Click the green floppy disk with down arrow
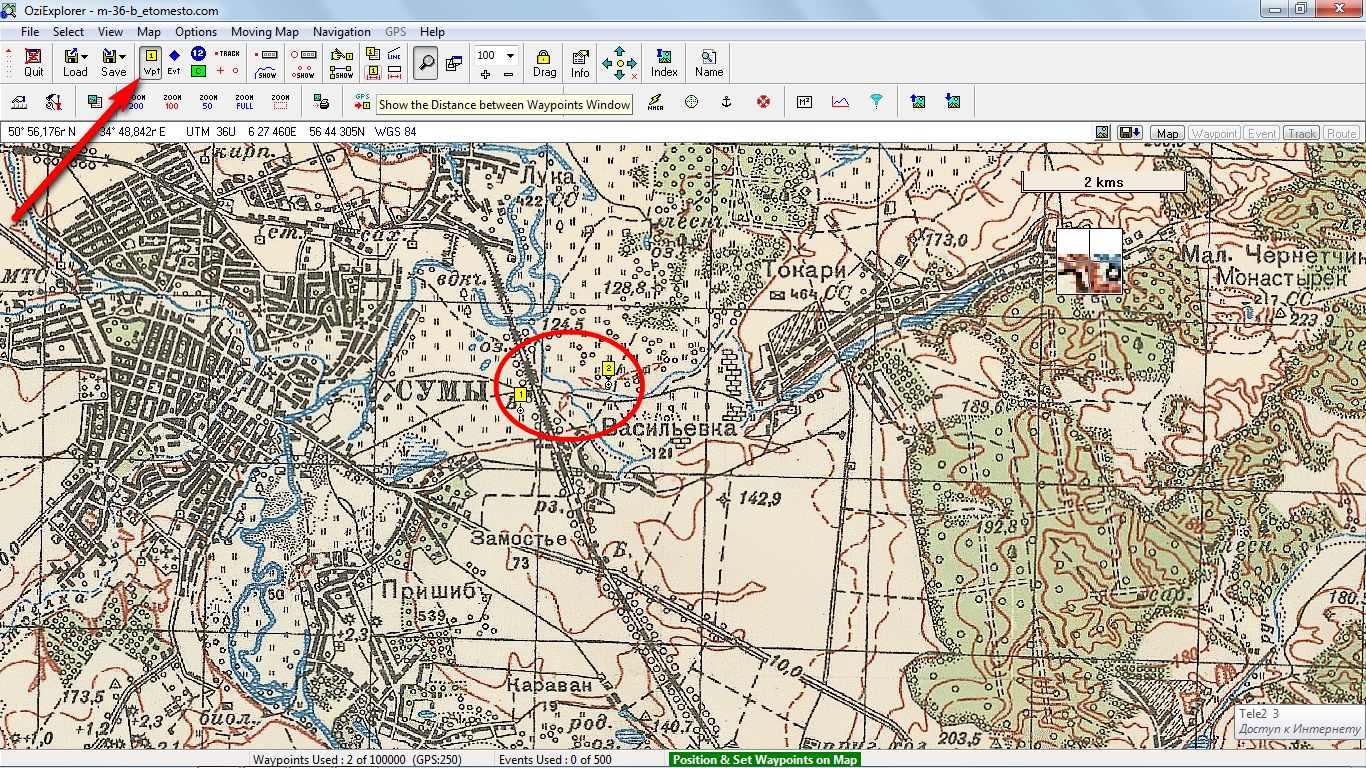1366x768 pixels. coord(1130,133)
